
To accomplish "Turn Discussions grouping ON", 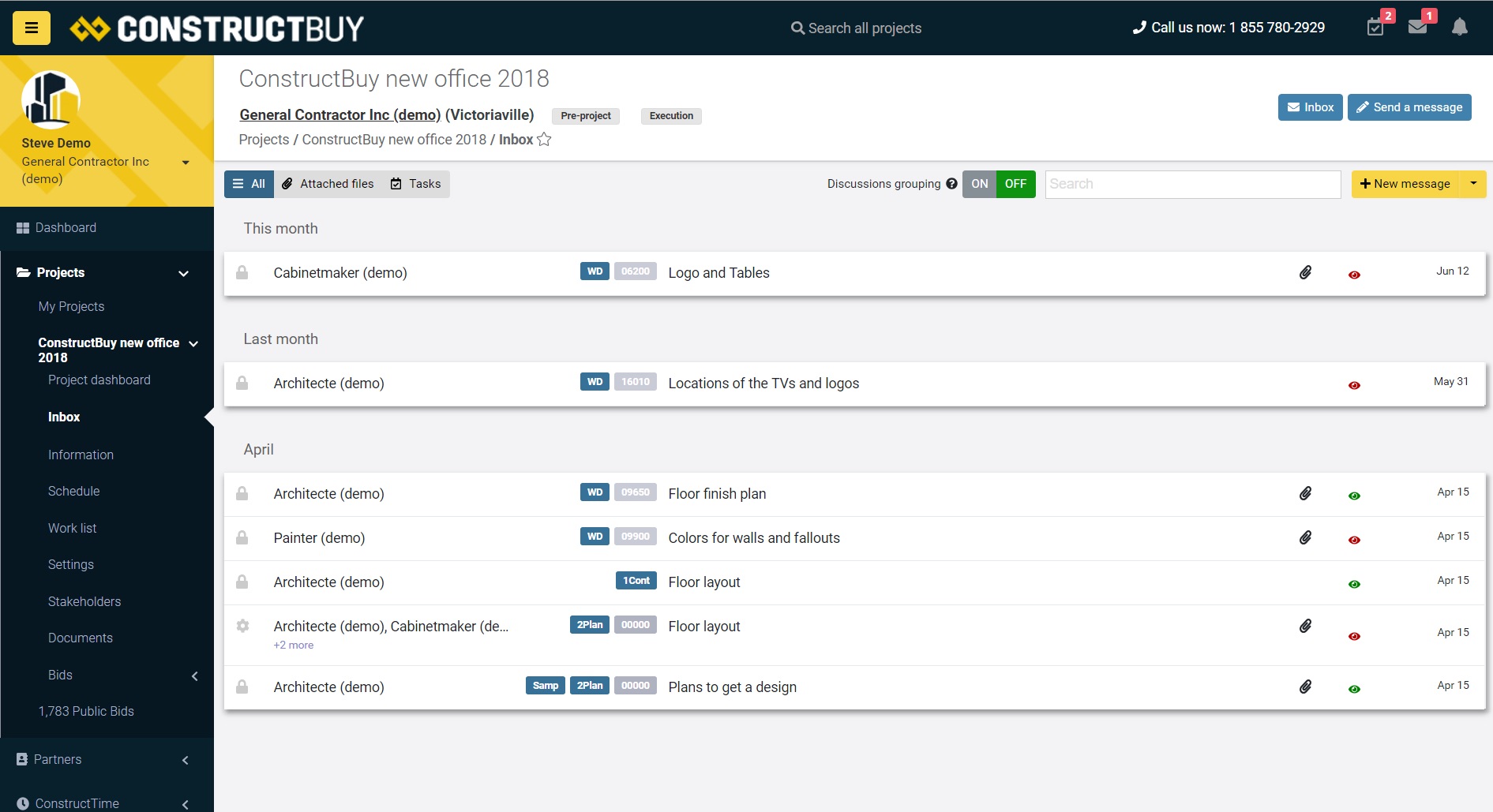I will (979, 184).
